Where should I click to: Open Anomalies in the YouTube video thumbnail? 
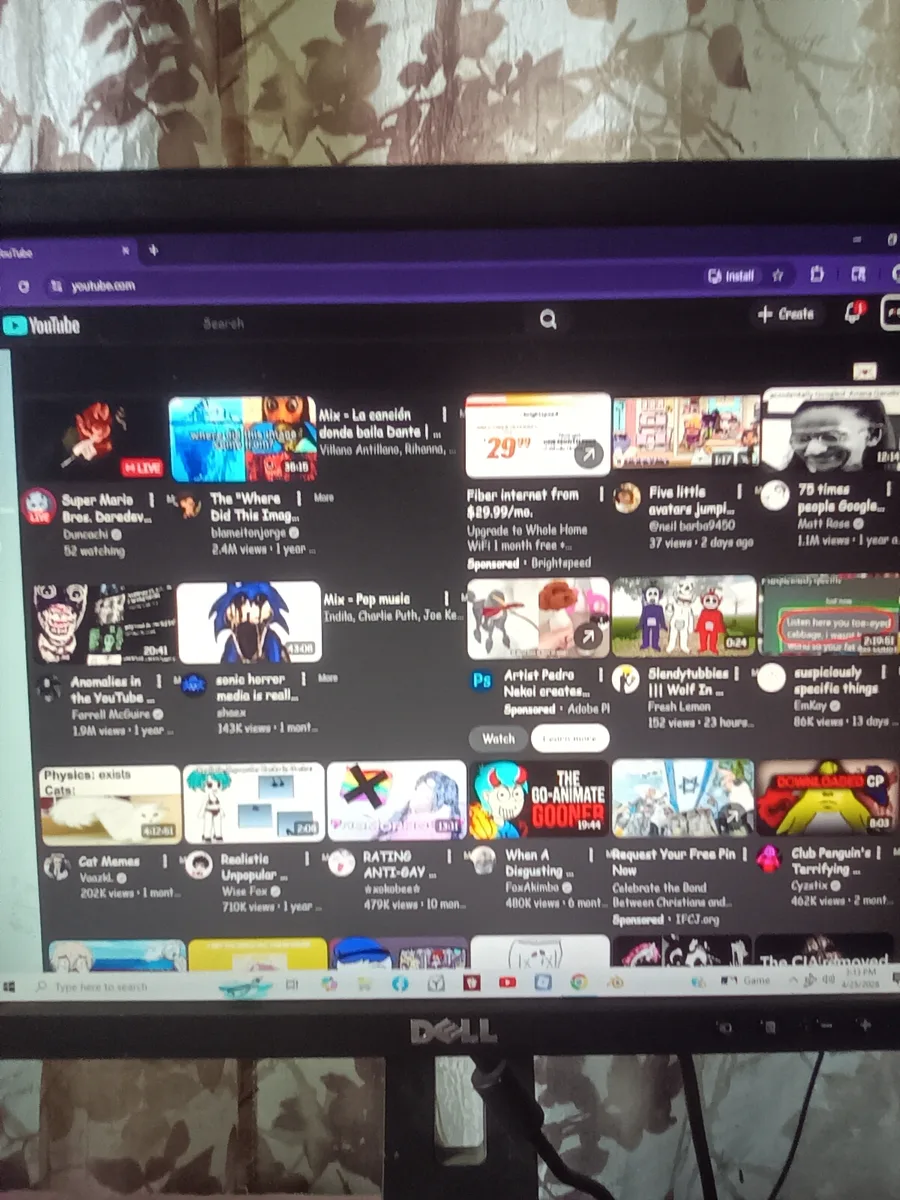pos(103,623)
